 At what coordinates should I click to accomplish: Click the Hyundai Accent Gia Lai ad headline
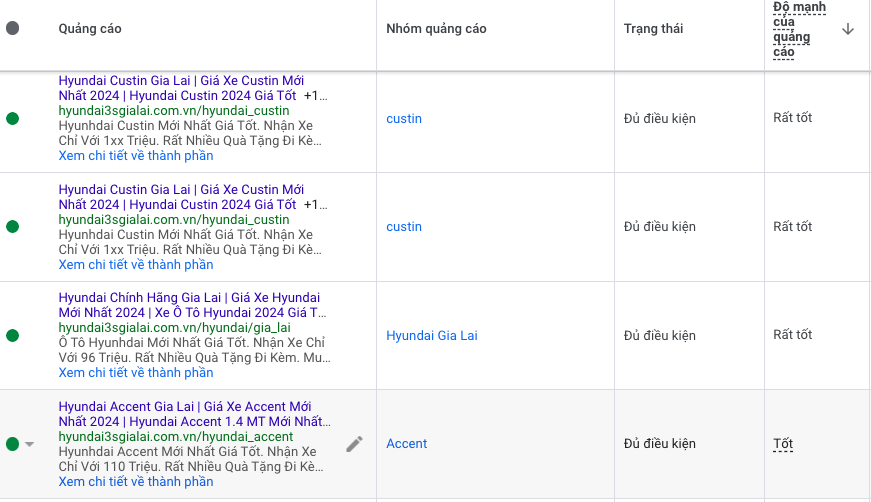click(x=185, y=407)
